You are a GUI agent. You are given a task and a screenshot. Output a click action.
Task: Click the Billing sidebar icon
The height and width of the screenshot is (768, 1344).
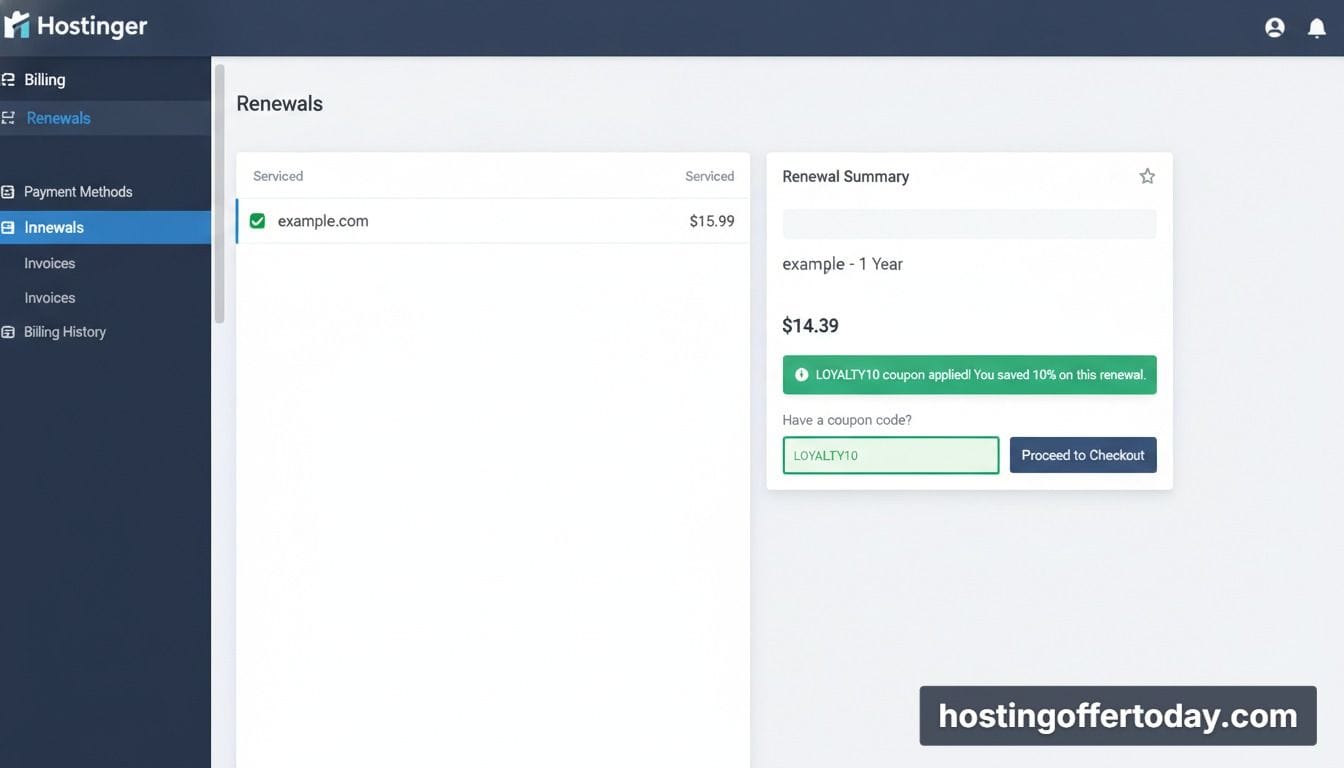point(8,80)
